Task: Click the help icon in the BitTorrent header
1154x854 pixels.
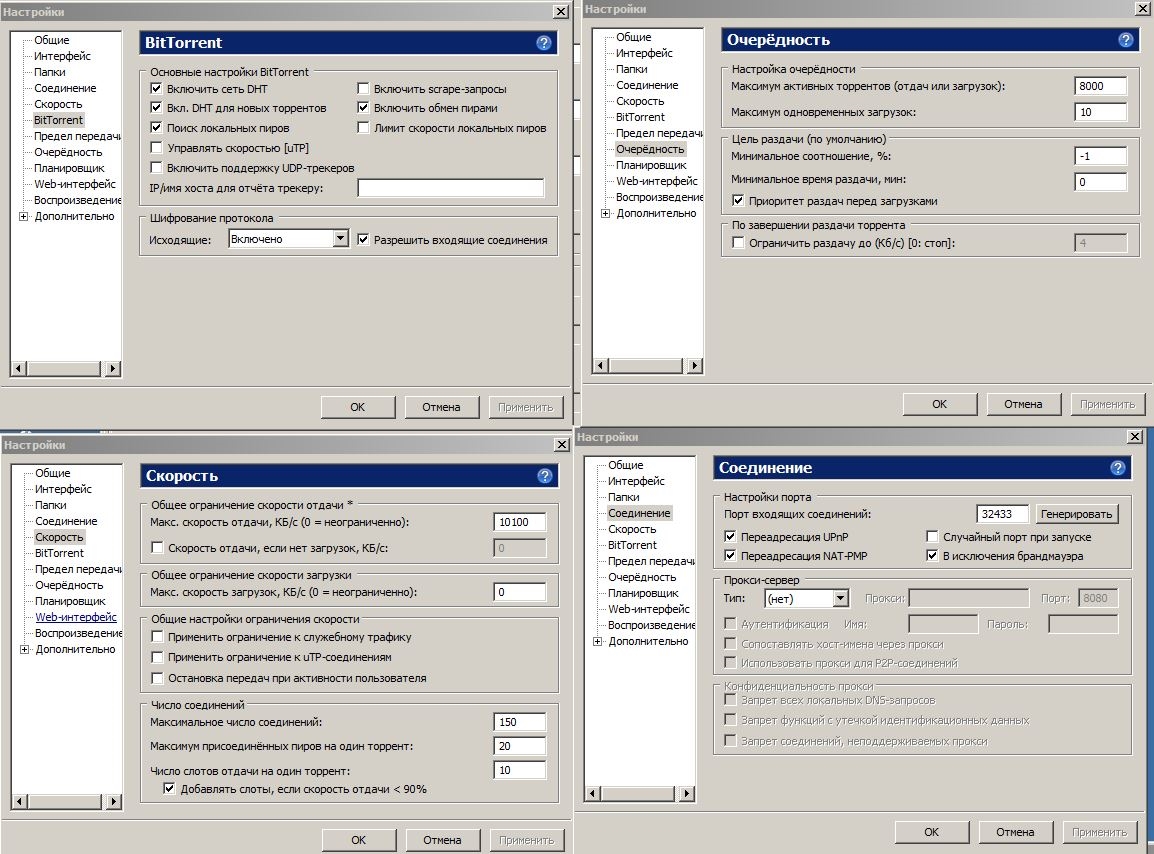Action: pyautogui.click(x=544, y=43)
